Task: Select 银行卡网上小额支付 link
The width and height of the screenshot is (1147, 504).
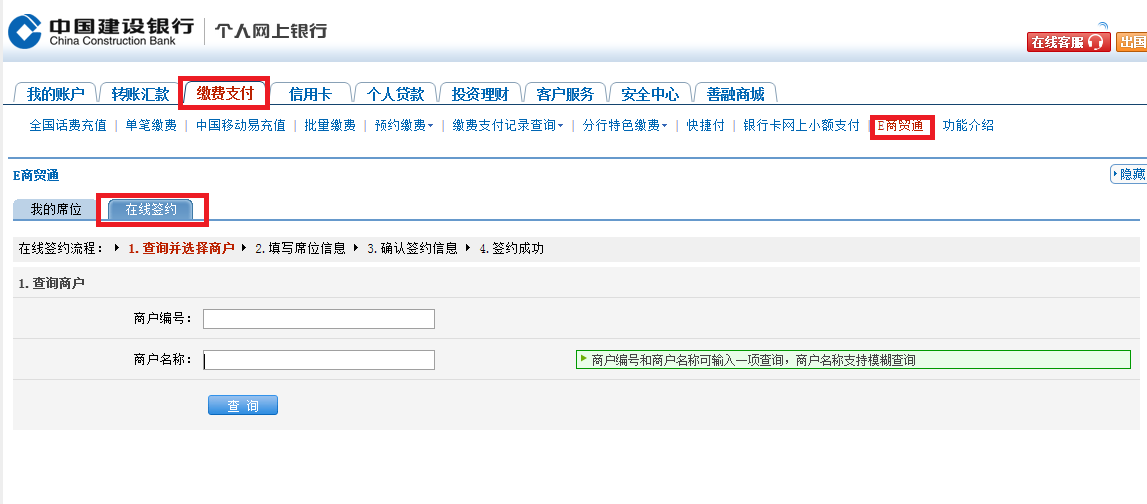Action: (x=801, y=126)
